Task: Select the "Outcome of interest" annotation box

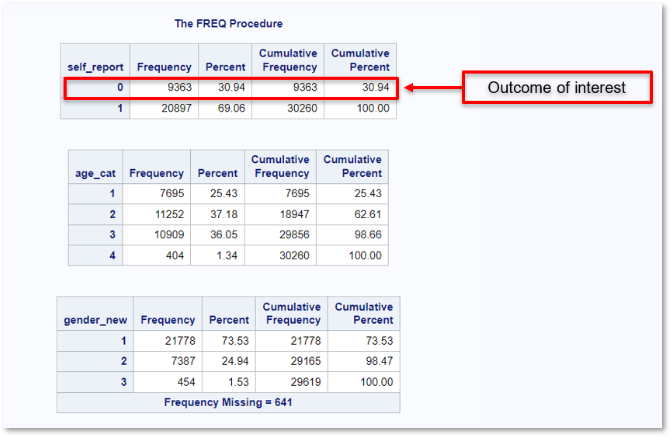Action: coord(556,88)
